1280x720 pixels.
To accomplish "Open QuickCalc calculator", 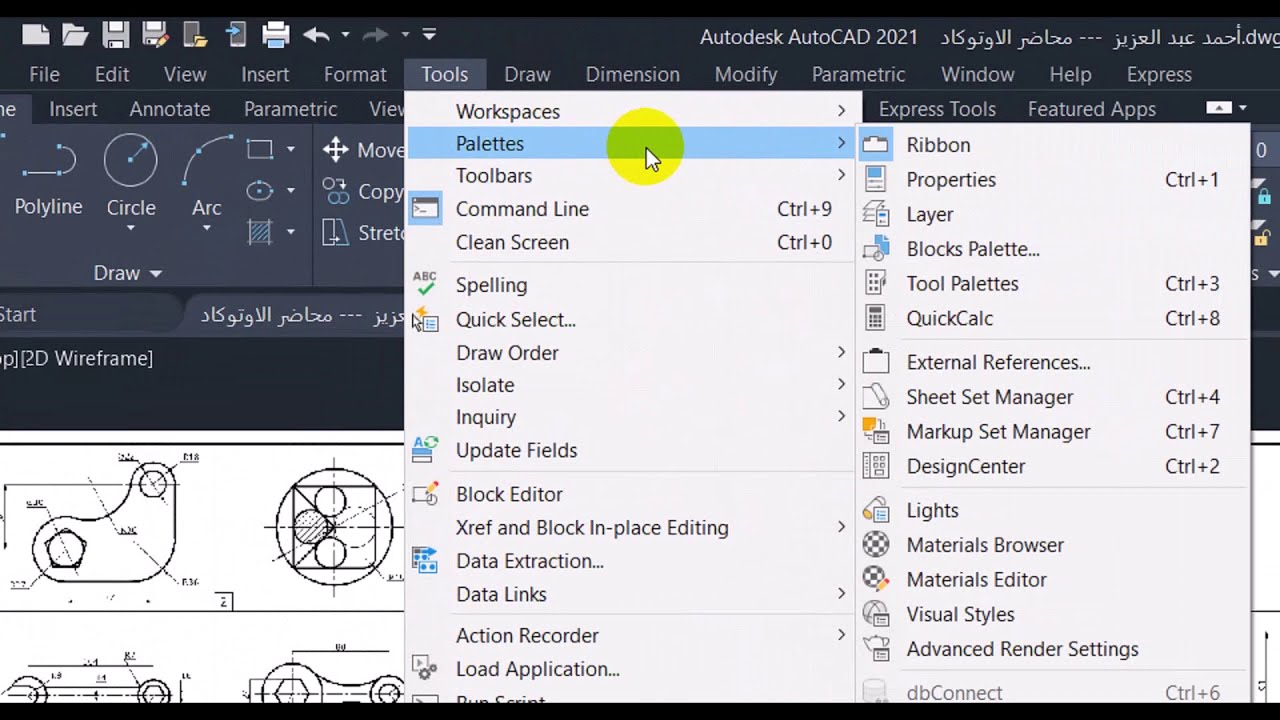I will 1054,318.
